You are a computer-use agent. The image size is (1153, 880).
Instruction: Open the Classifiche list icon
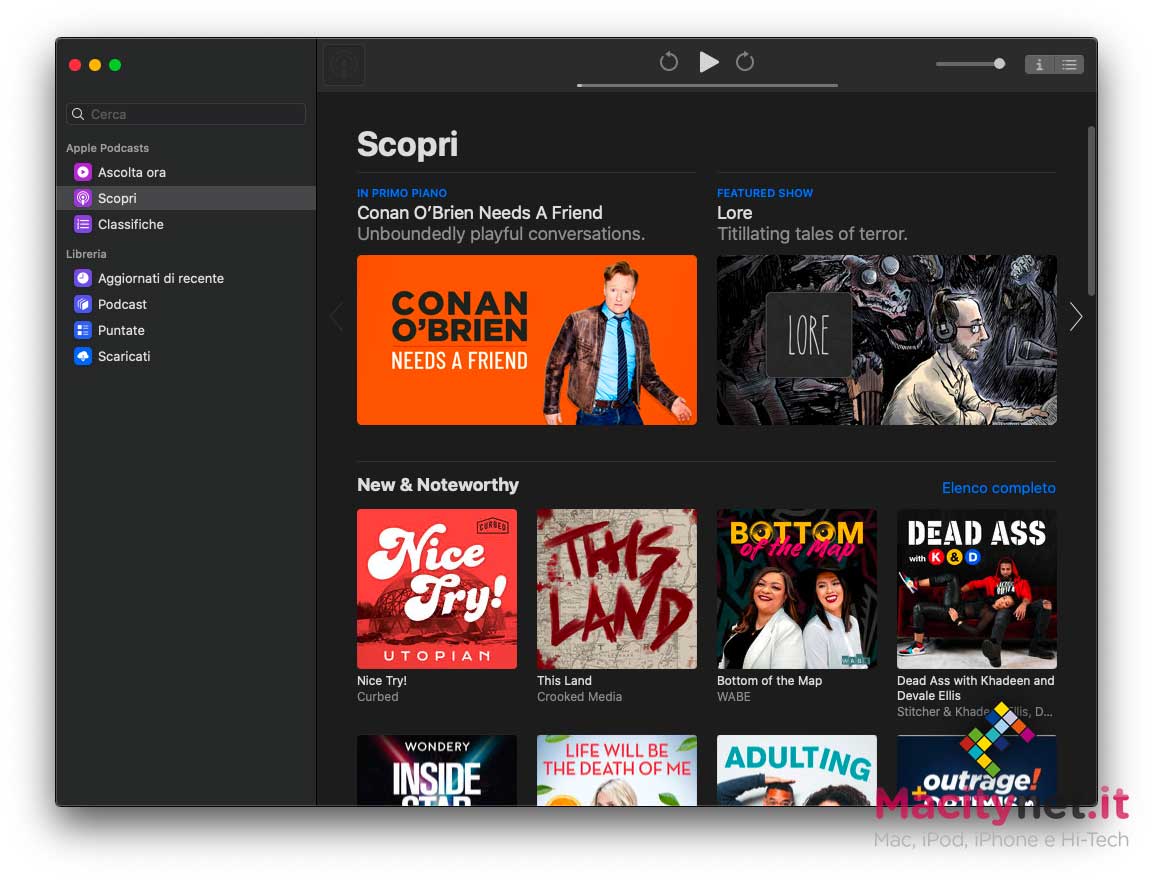pyautogui.click(x=83, y=224)
